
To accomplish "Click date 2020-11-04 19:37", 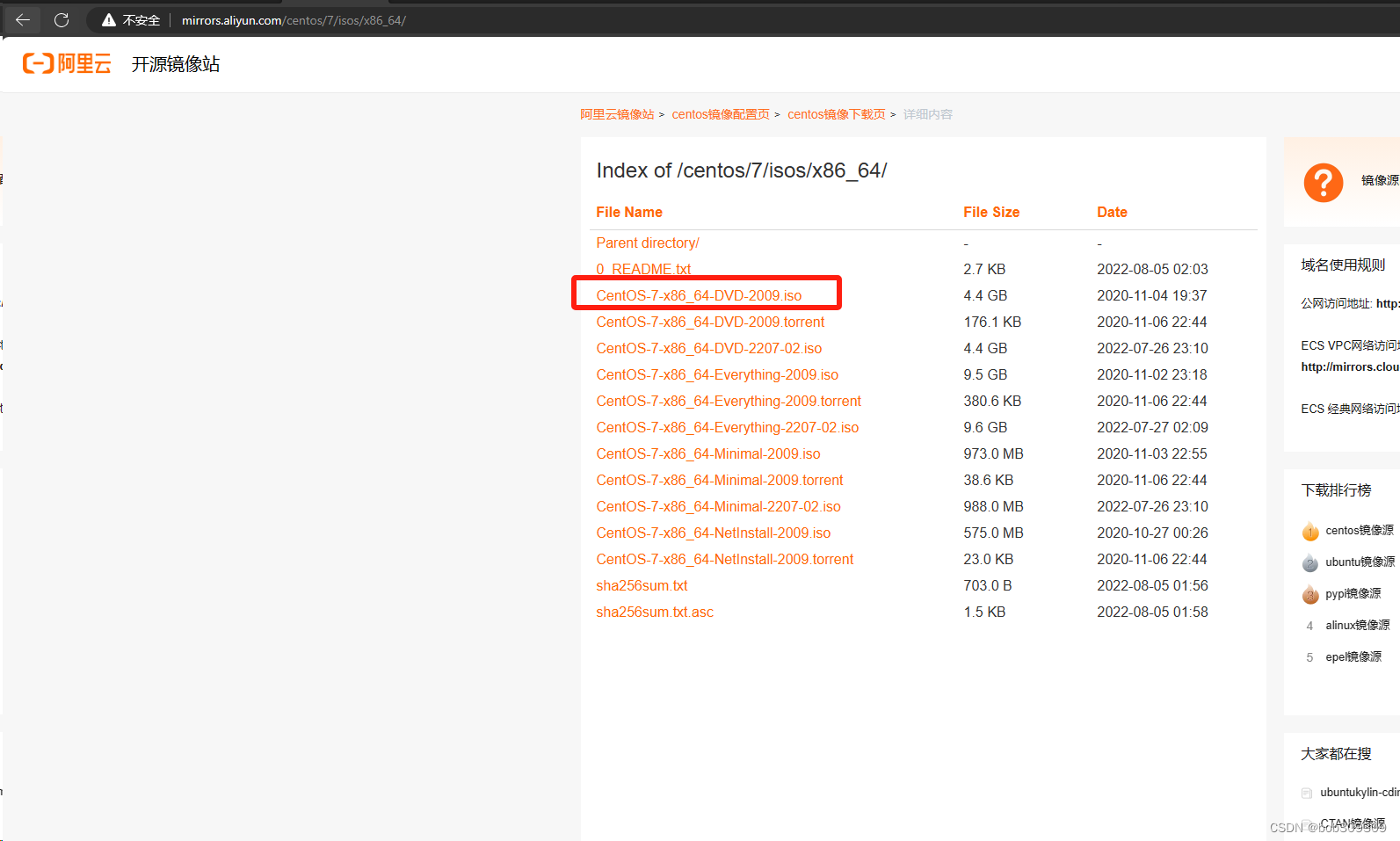I will tap(1152, 295).
